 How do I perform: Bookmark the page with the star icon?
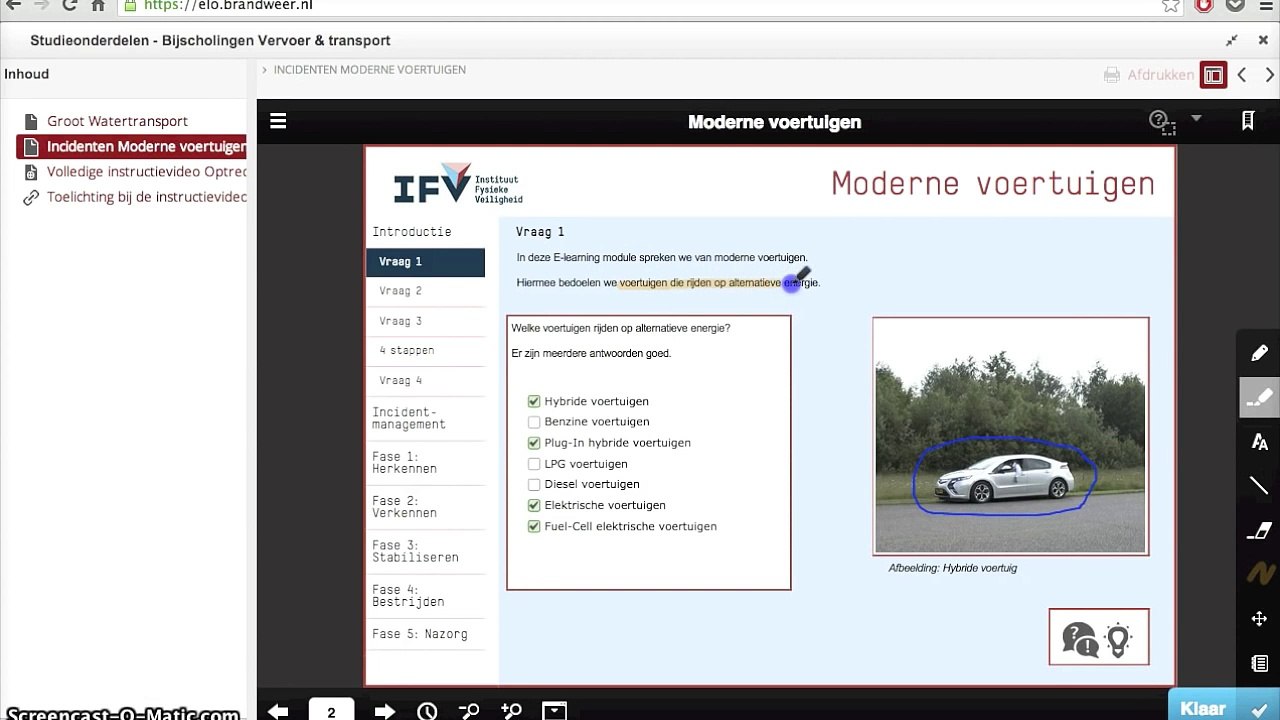1171,5
